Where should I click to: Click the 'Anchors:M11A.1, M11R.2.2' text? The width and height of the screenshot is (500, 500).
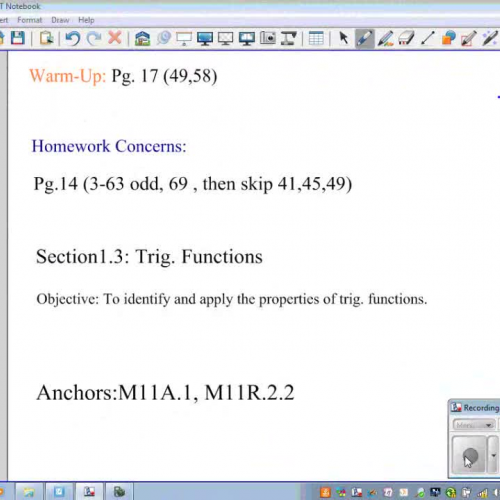pos(165,392)
